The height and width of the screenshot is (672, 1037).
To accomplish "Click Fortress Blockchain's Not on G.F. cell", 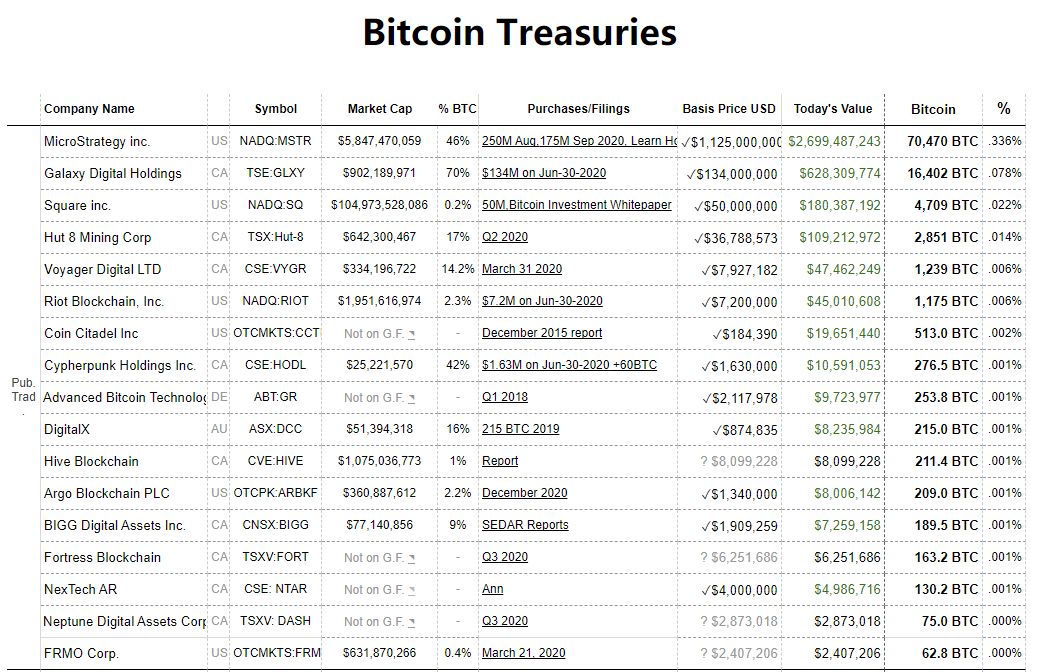I will tap(379, 558).
